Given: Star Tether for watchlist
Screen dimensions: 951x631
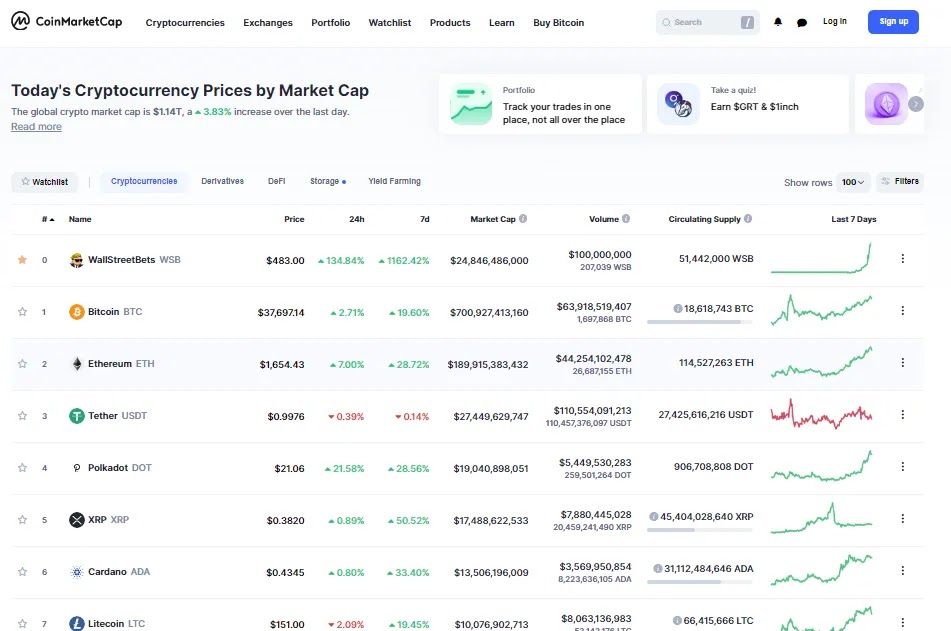Looking at the screenshot, I should [22, 416].
